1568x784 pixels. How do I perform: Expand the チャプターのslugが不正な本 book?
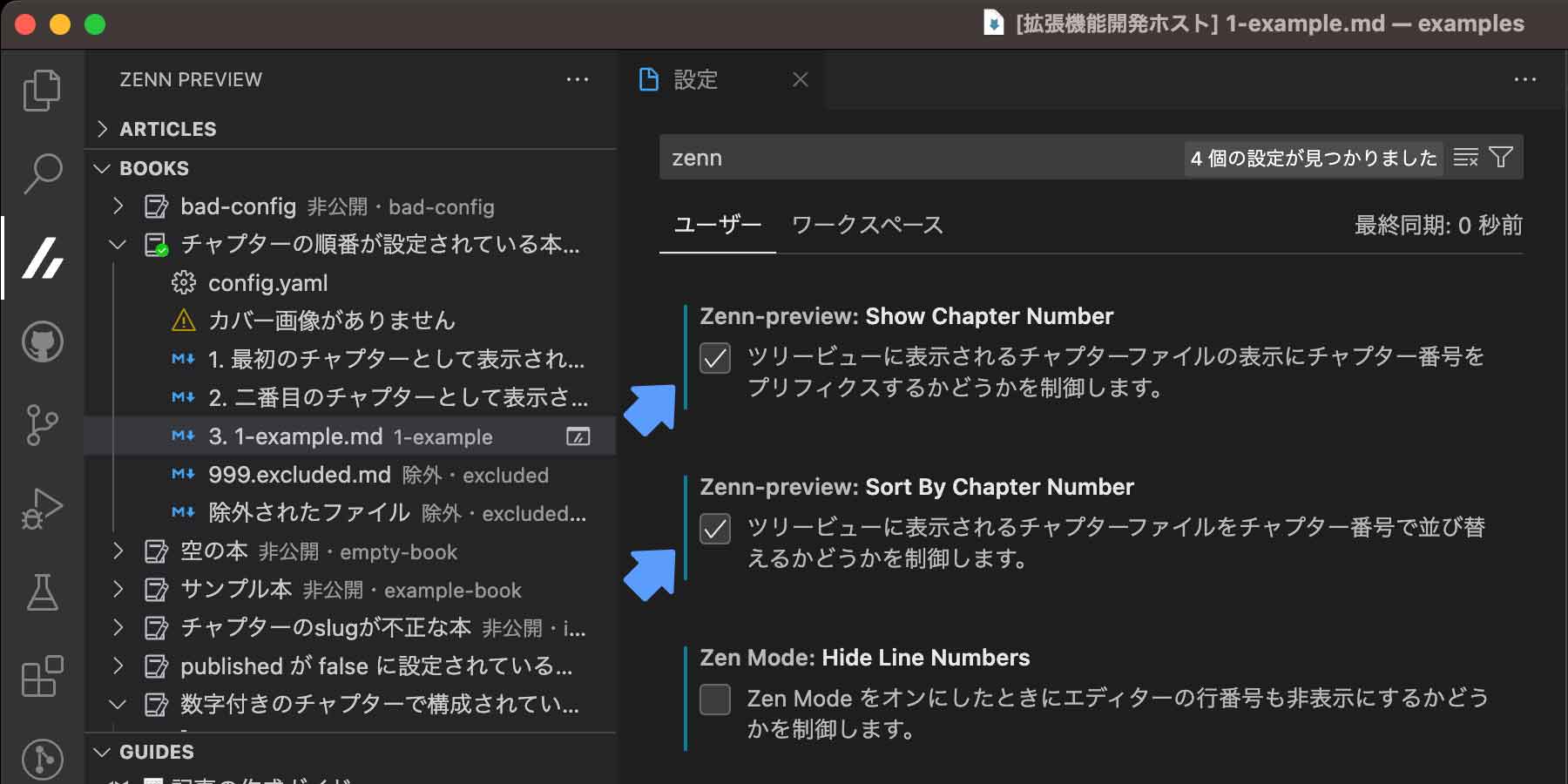coord(118,628)
